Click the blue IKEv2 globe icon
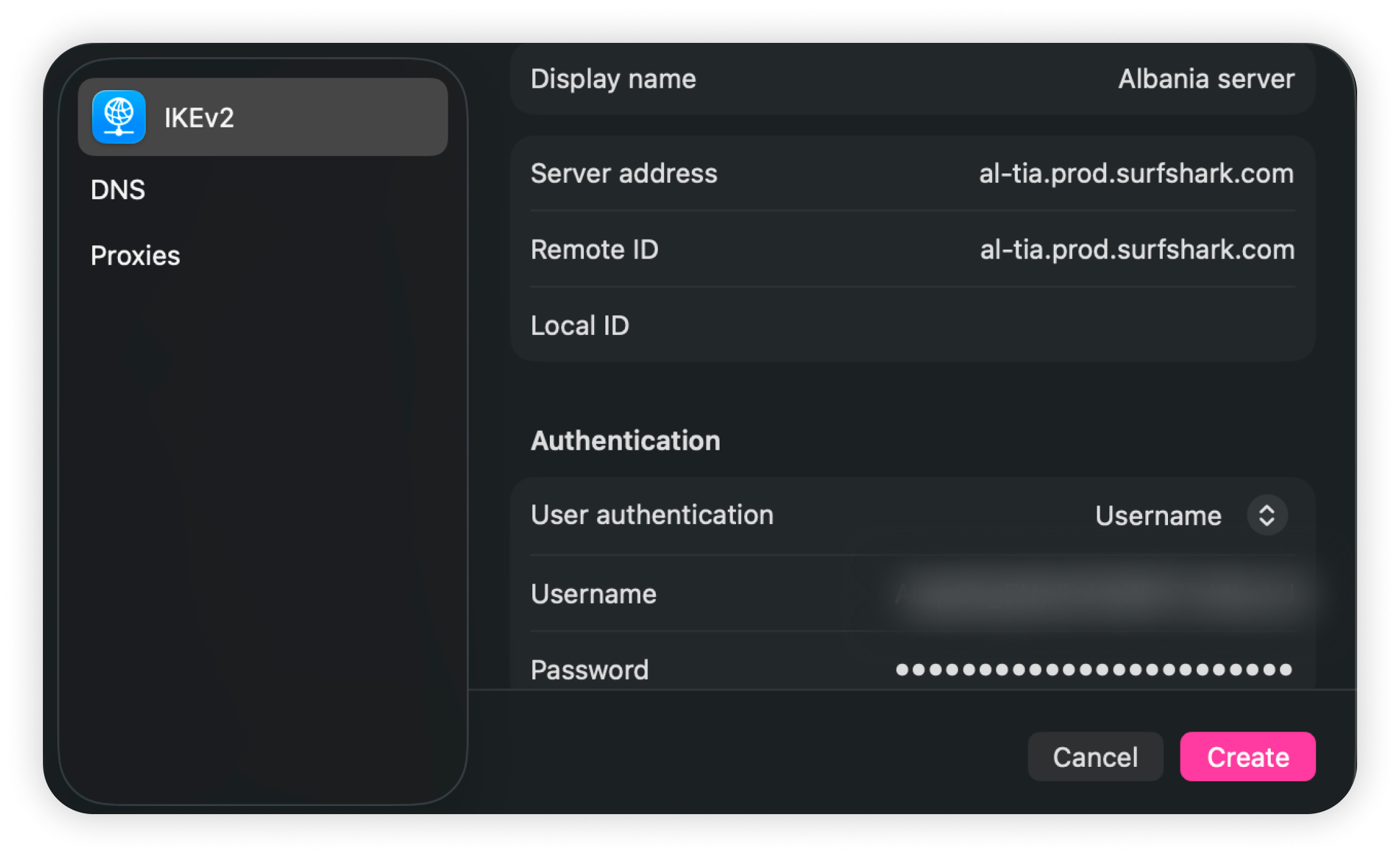 pyautogui.click(x=119, y=117)
